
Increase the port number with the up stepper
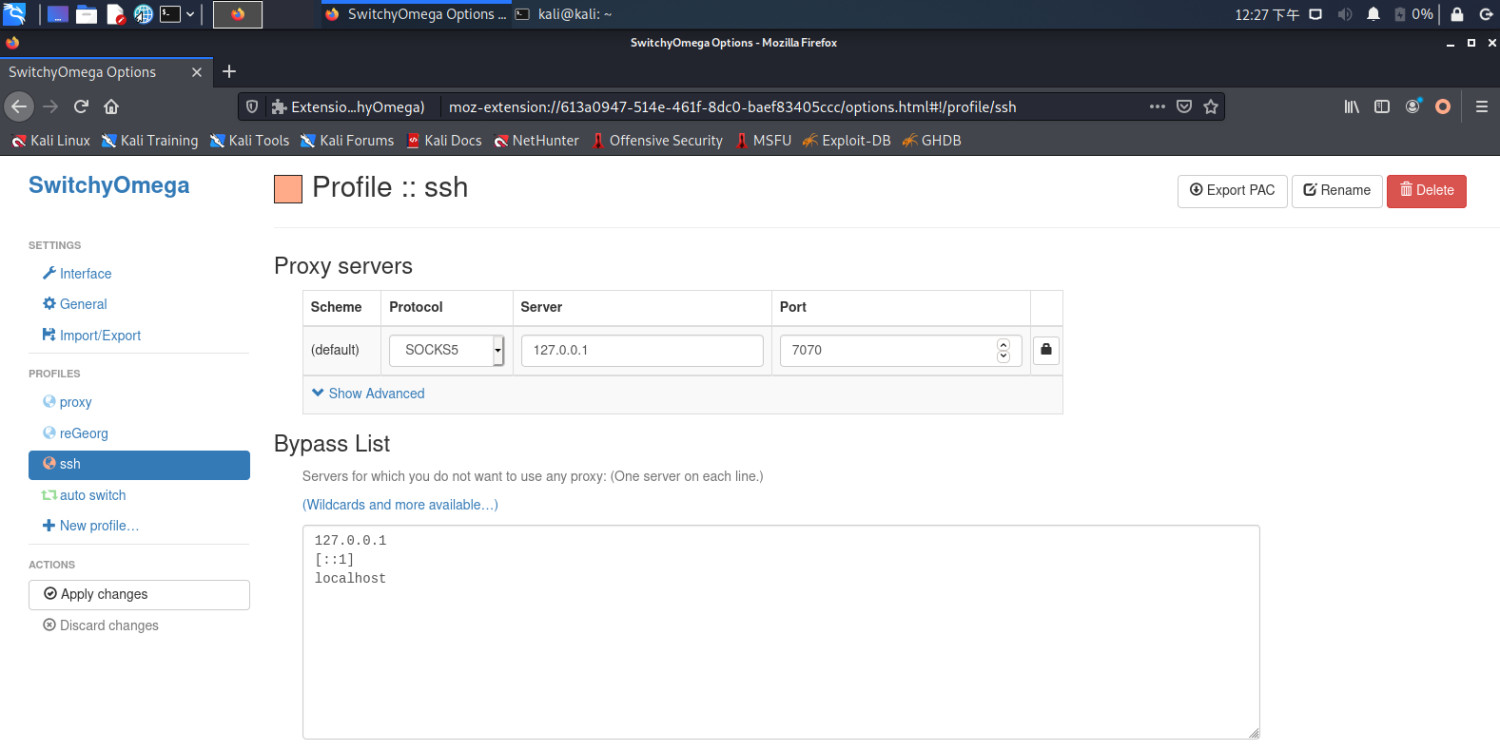tap(1003, 345)
